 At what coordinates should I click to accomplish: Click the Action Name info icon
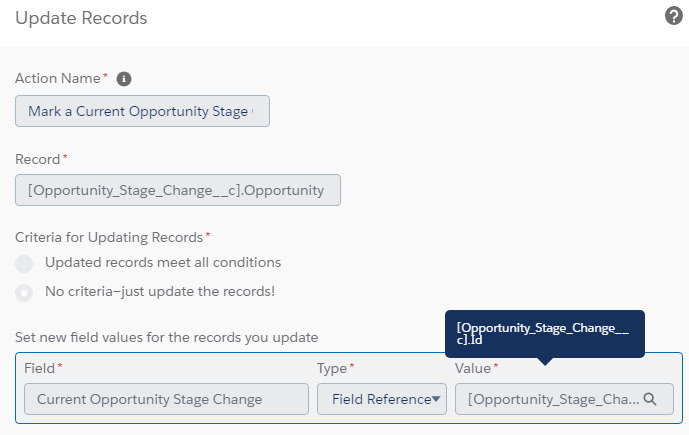pos(124,79)
